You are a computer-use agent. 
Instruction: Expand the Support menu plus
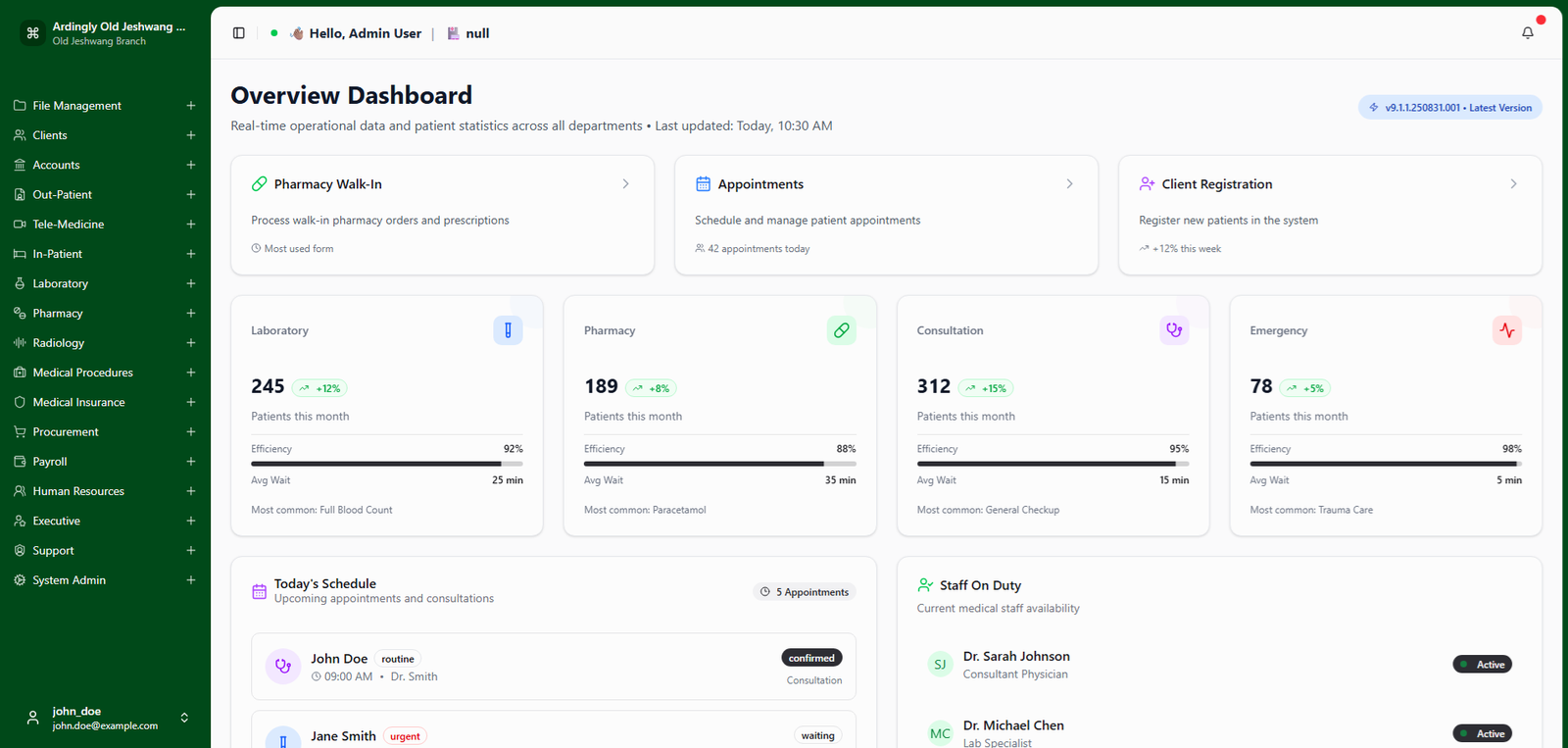(191, 550)
